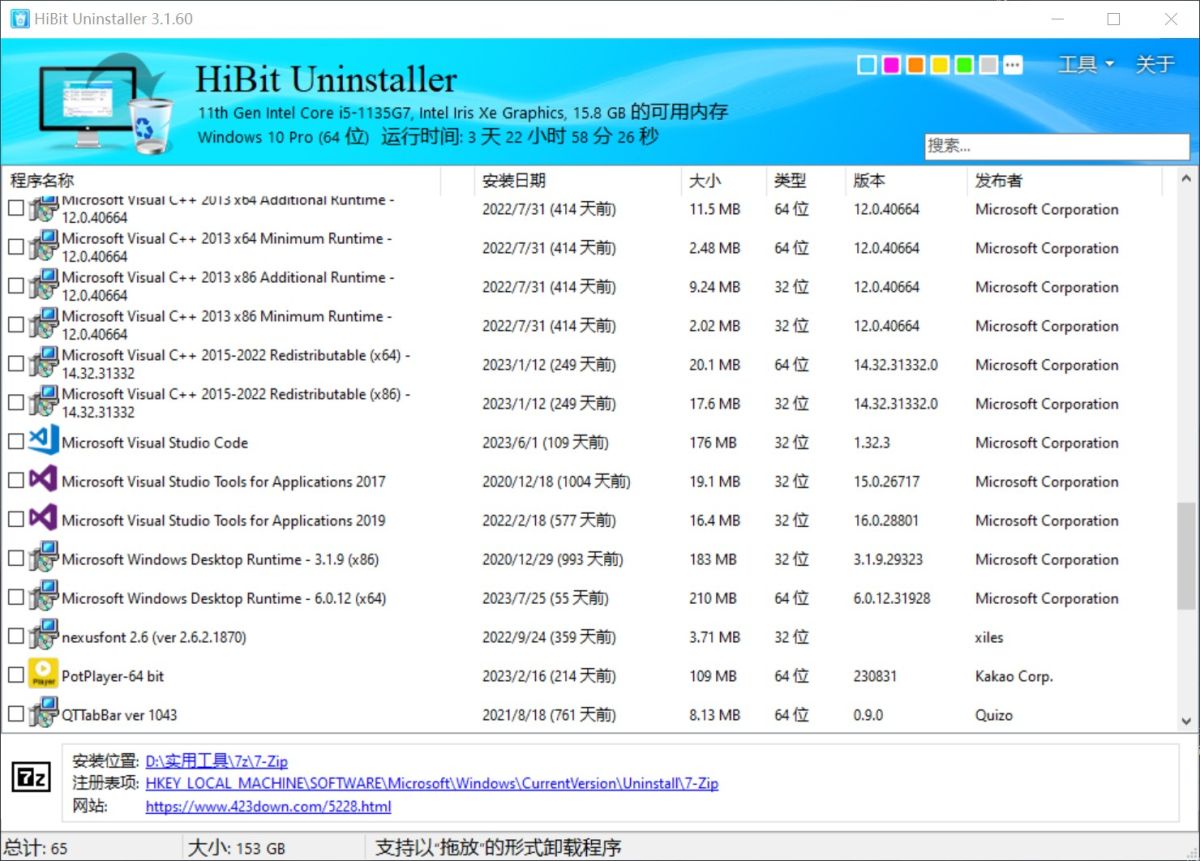Viewport: 1200px width, 861px height.
Task: Click the nexusfont 2.6 program icon
Action: pyautogui.click(x=43, y=636)
